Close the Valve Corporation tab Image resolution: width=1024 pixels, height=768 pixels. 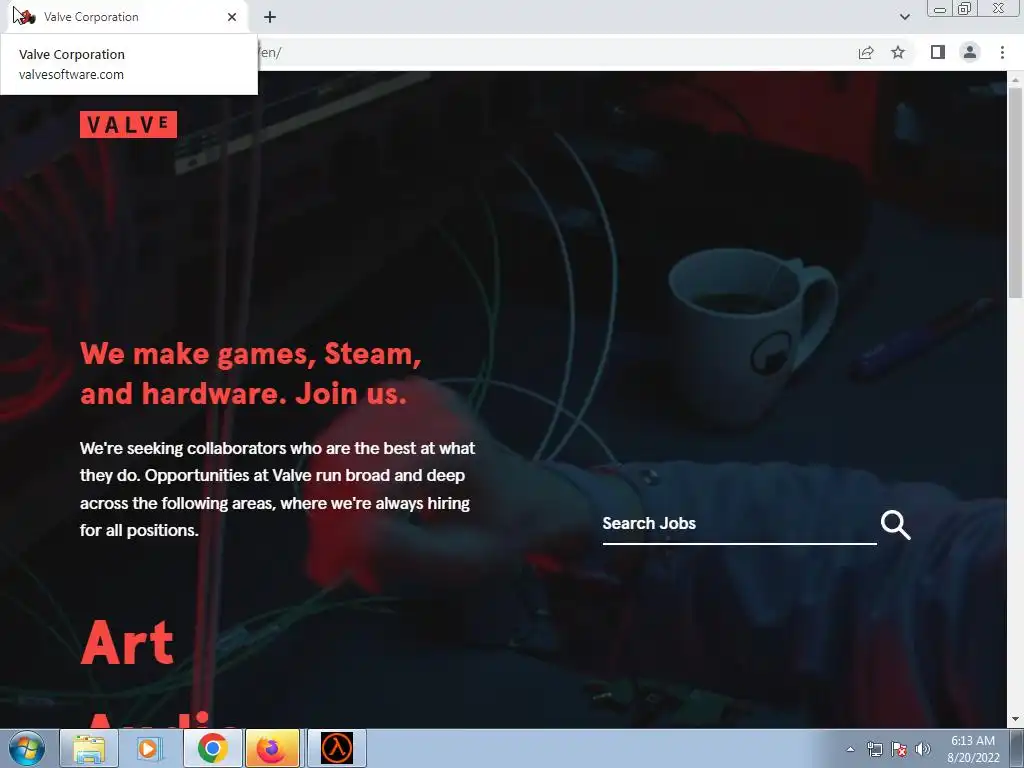click(232, 17)
